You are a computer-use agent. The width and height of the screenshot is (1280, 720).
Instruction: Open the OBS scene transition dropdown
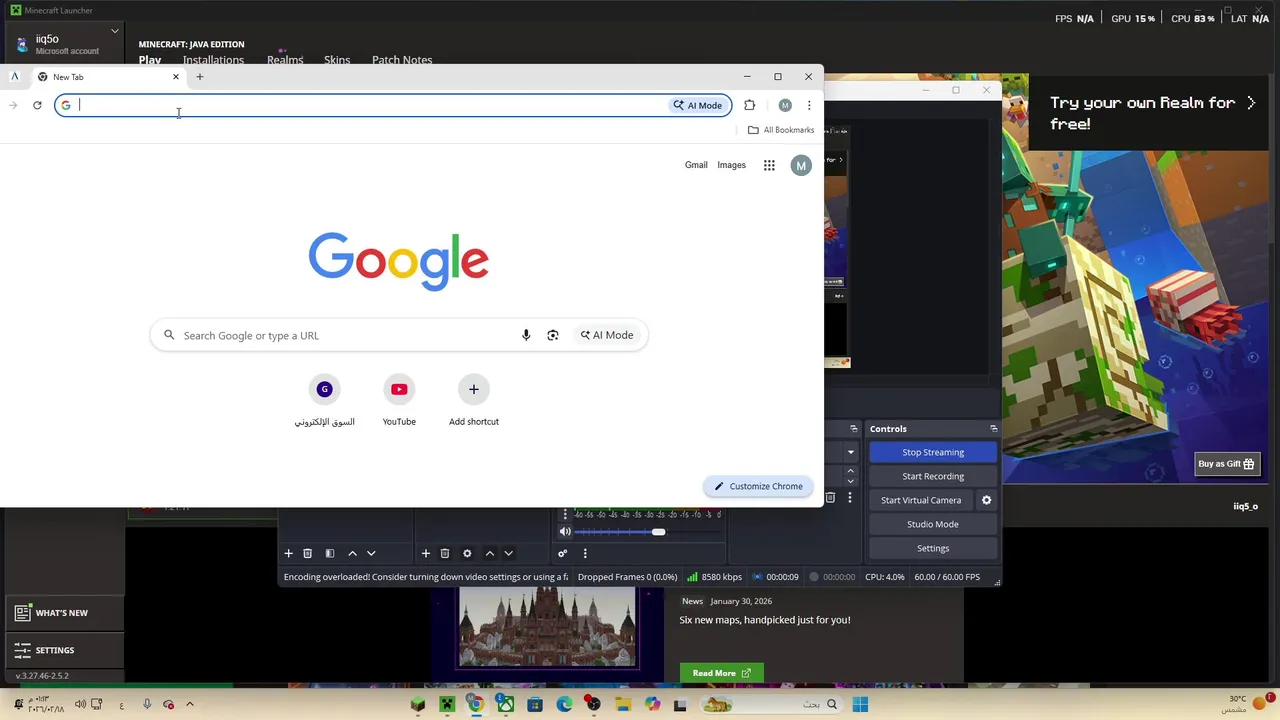pyautogui.click(x=850, y=452)
